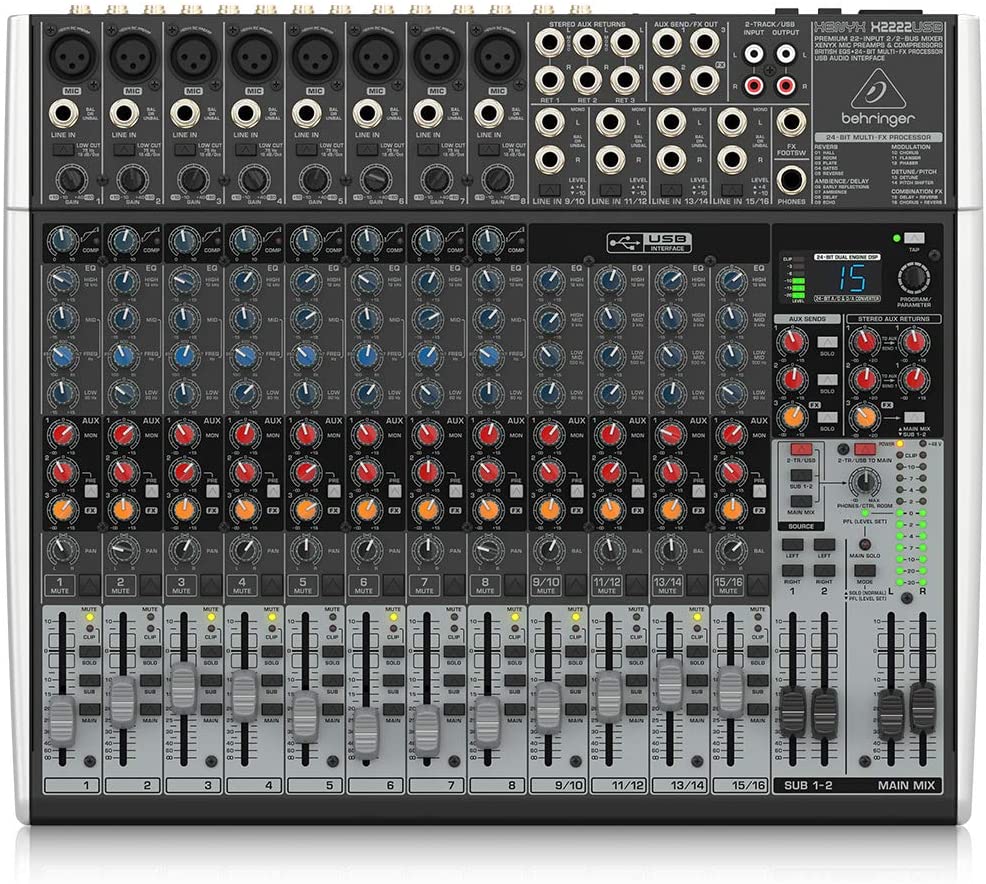Screen dimensions: 986x884
Task: Click the TAP tempo button
Action: [914, 238]
